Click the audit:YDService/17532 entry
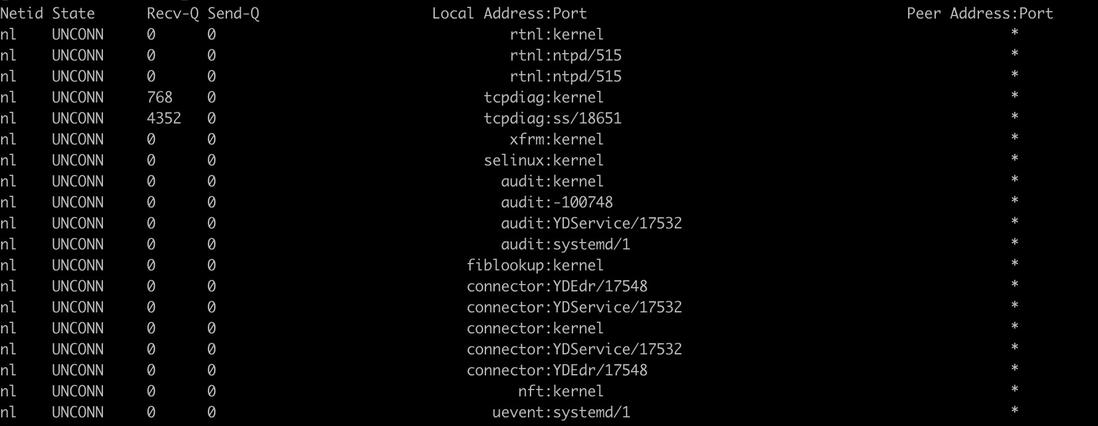This screenshot has width=1098, height=426. point(592,224)
